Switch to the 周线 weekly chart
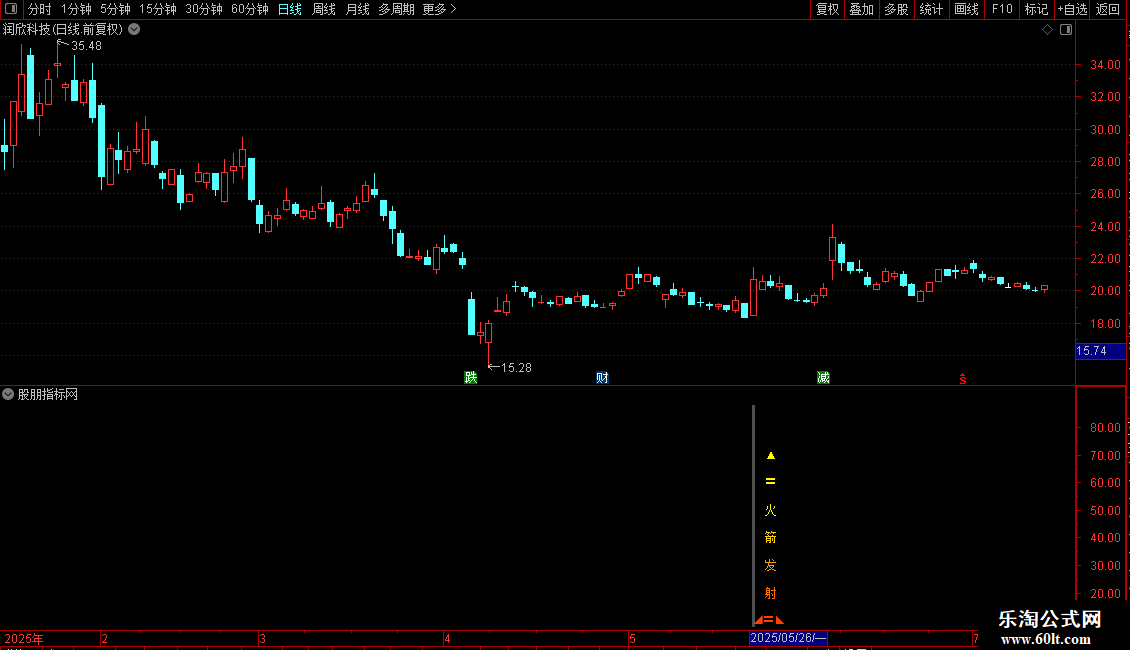 [324, 9]
